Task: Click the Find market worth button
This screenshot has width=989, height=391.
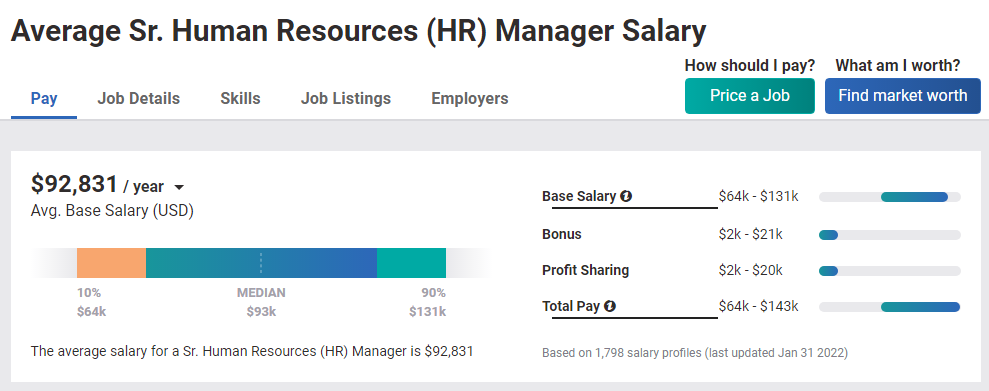Action: [x=903, y=96]
